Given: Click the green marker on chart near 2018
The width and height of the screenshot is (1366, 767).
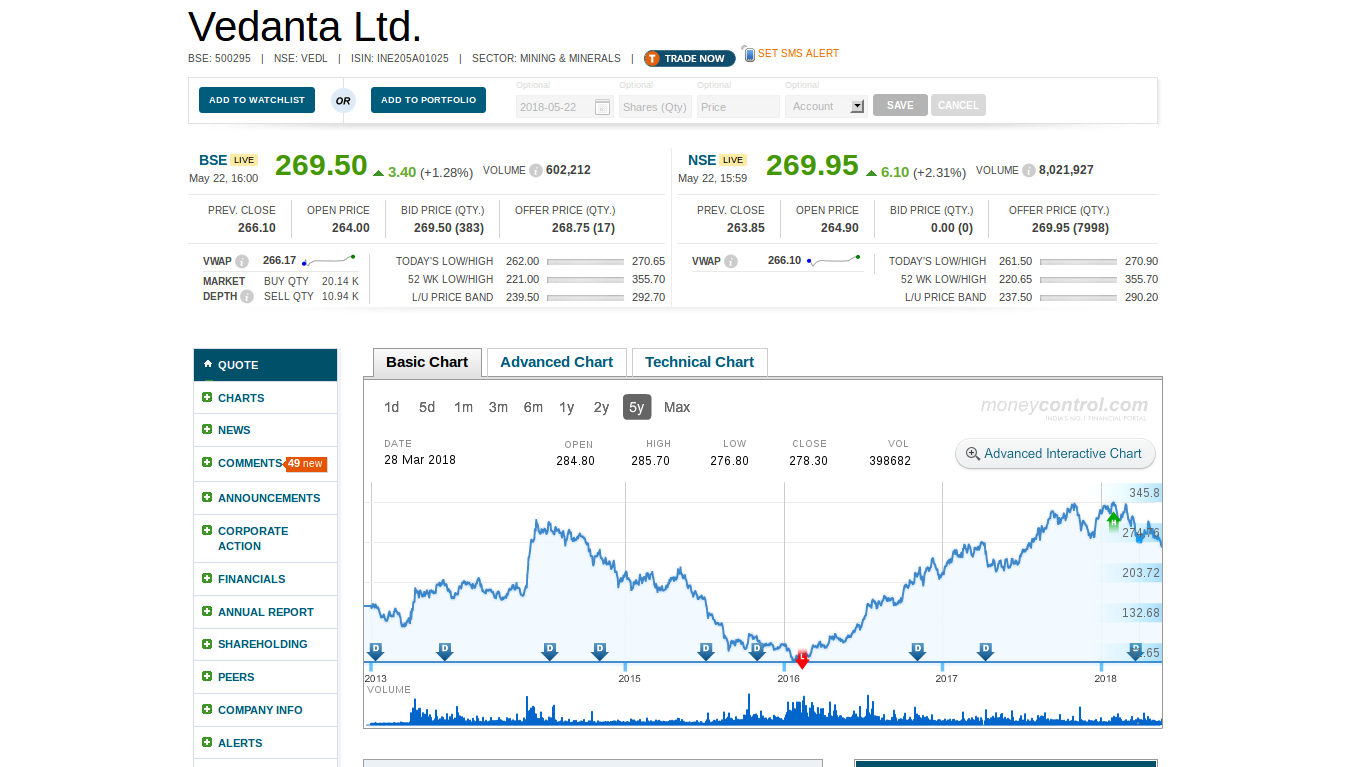Looking at the screenshot, I should click(1114, 520).
